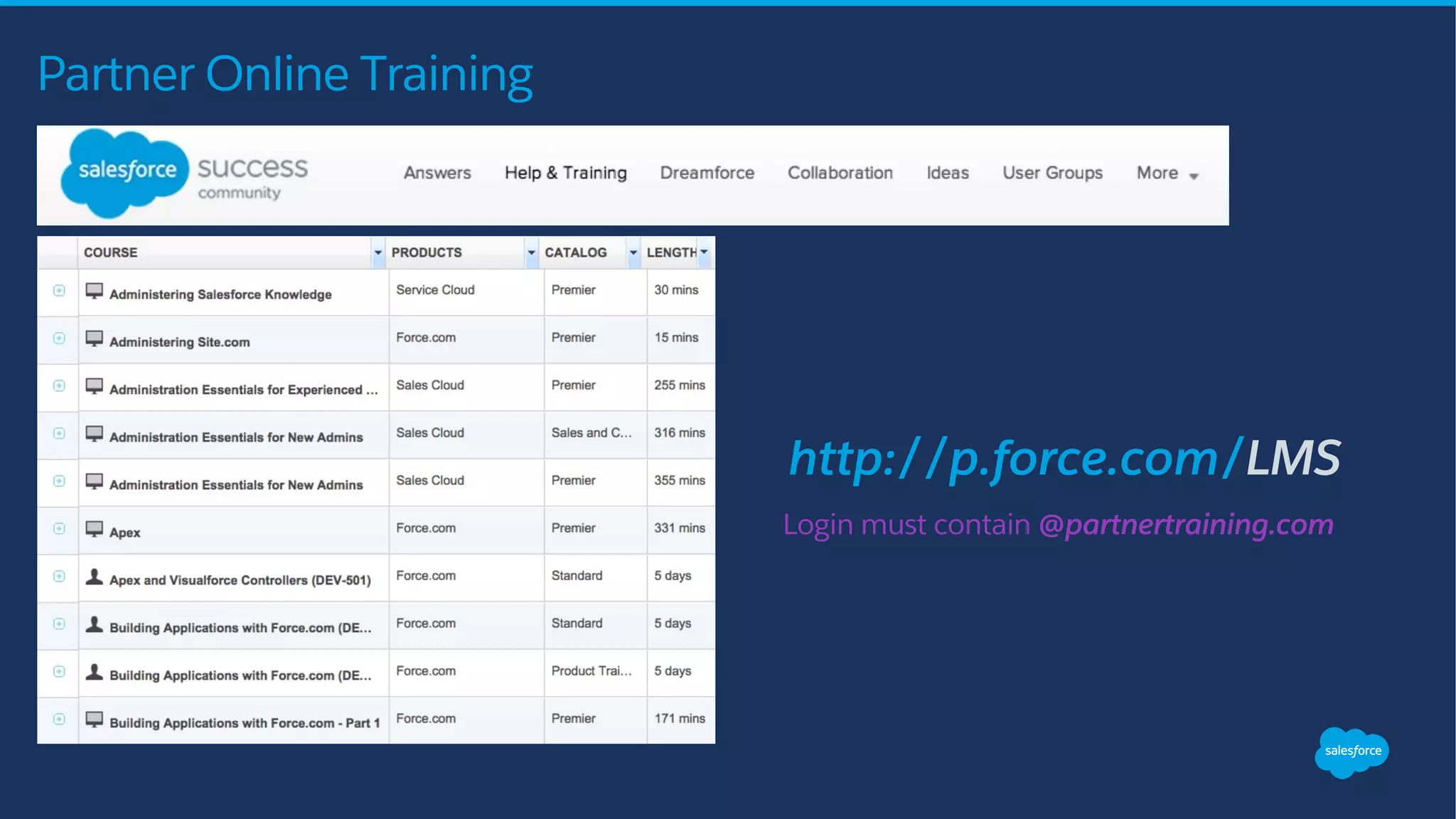1456x819 pixels.
Task: Click the @partnertraining.com text
Action: [1186, 525]
